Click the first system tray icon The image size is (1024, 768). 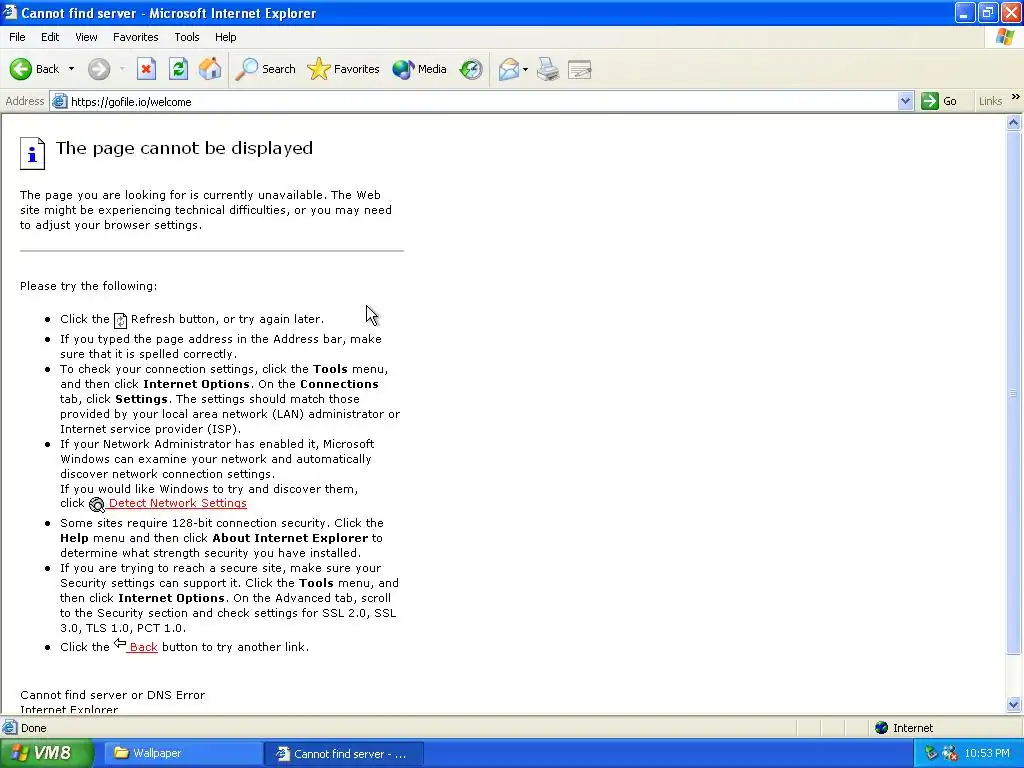click(931, 753)
